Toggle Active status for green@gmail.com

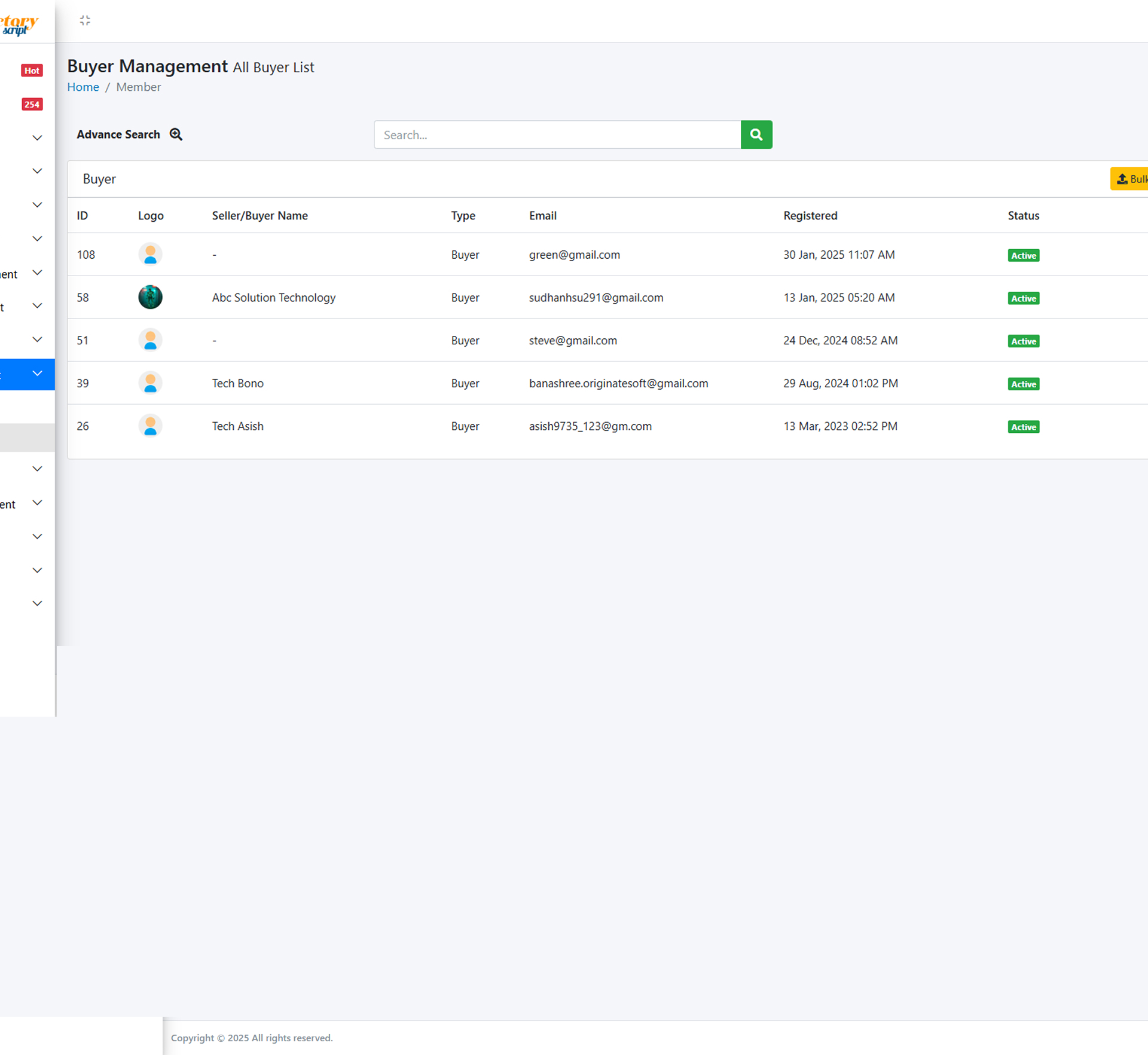(x=1023, y=256)
